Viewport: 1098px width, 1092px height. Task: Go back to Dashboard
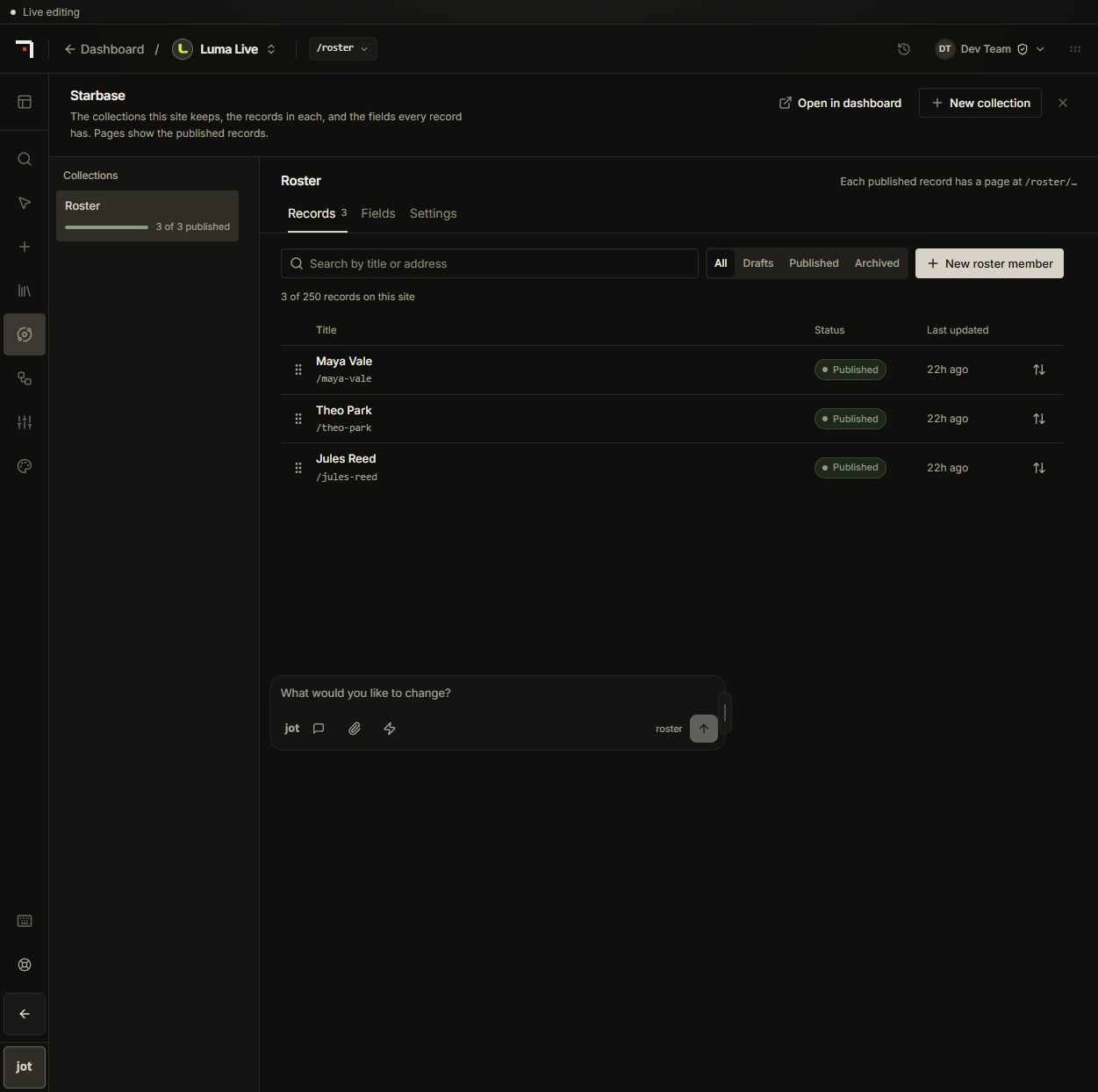pyautogui.click(x=104, y=49)
